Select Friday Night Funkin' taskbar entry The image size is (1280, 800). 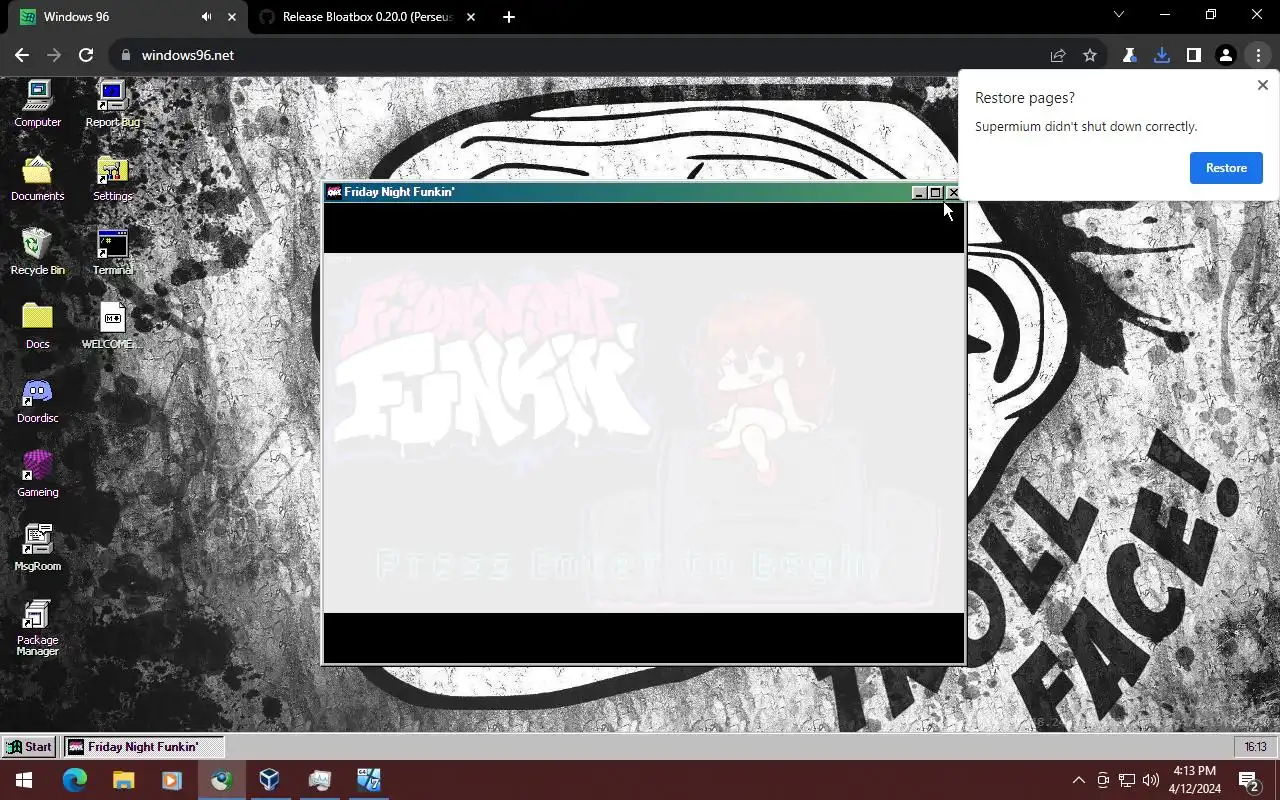[x=144, y=746]
